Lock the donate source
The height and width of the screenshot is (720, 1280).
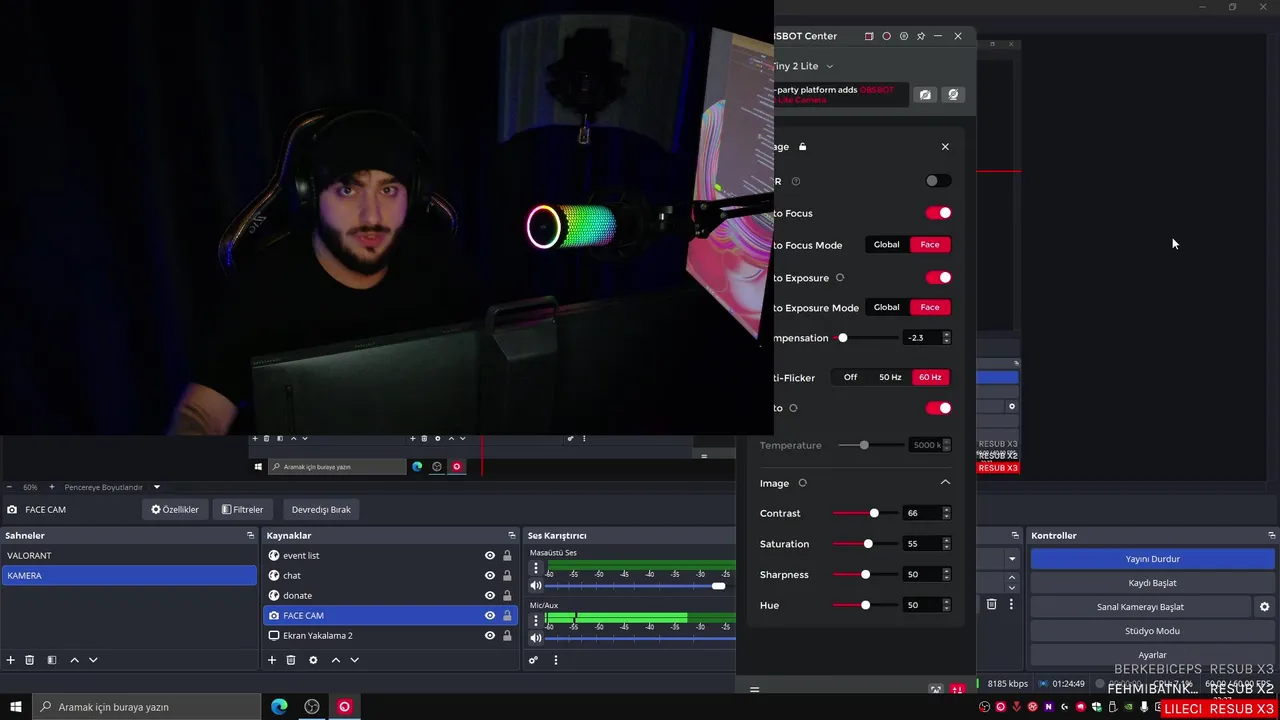tap(507, 596)
